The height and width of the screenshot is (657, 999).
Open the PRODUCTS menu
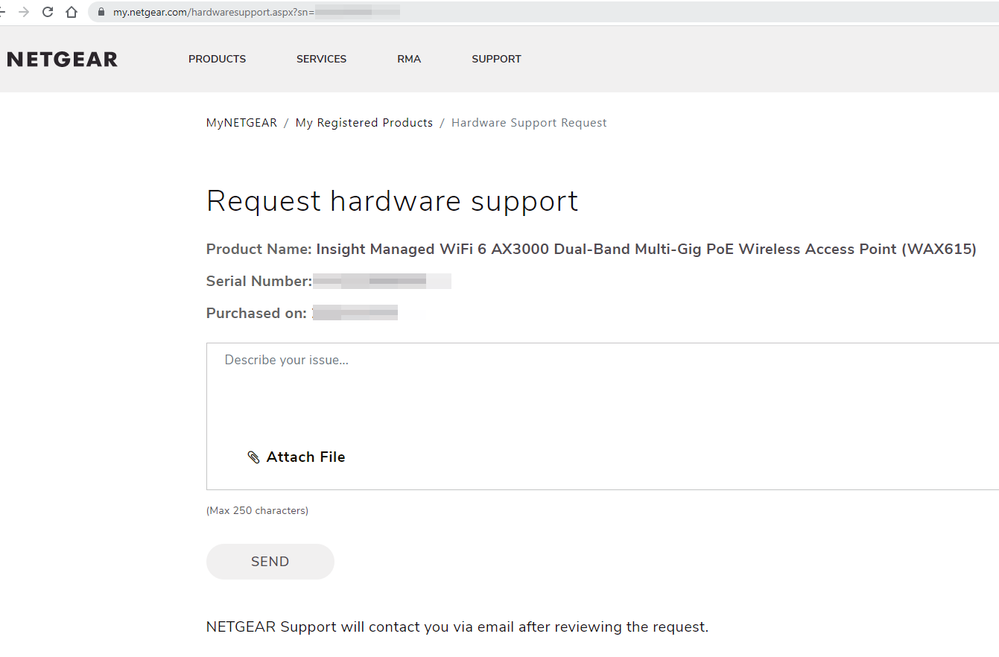tap(217, 59)
